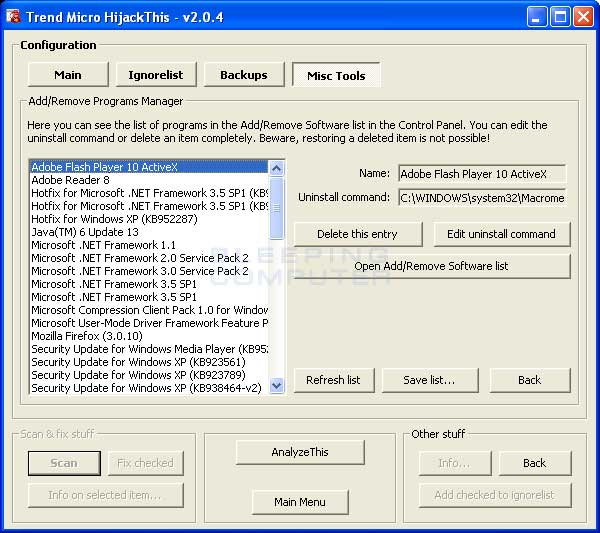
Task: Click the Info on selected item... button
Action: tap(105, 495)
